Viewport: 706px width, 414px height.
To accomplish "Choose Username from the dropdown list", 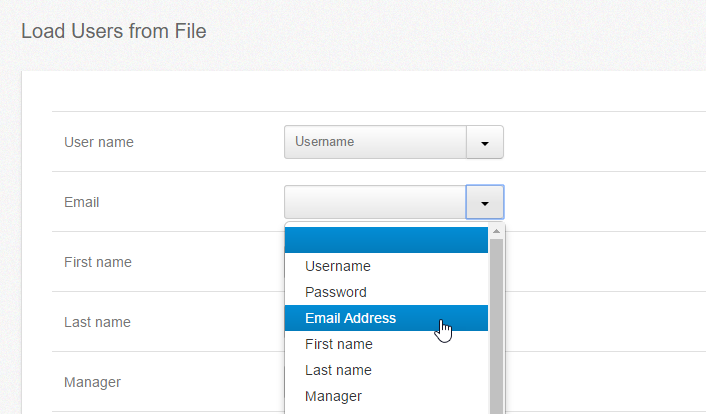I will (x=386, y=266).
